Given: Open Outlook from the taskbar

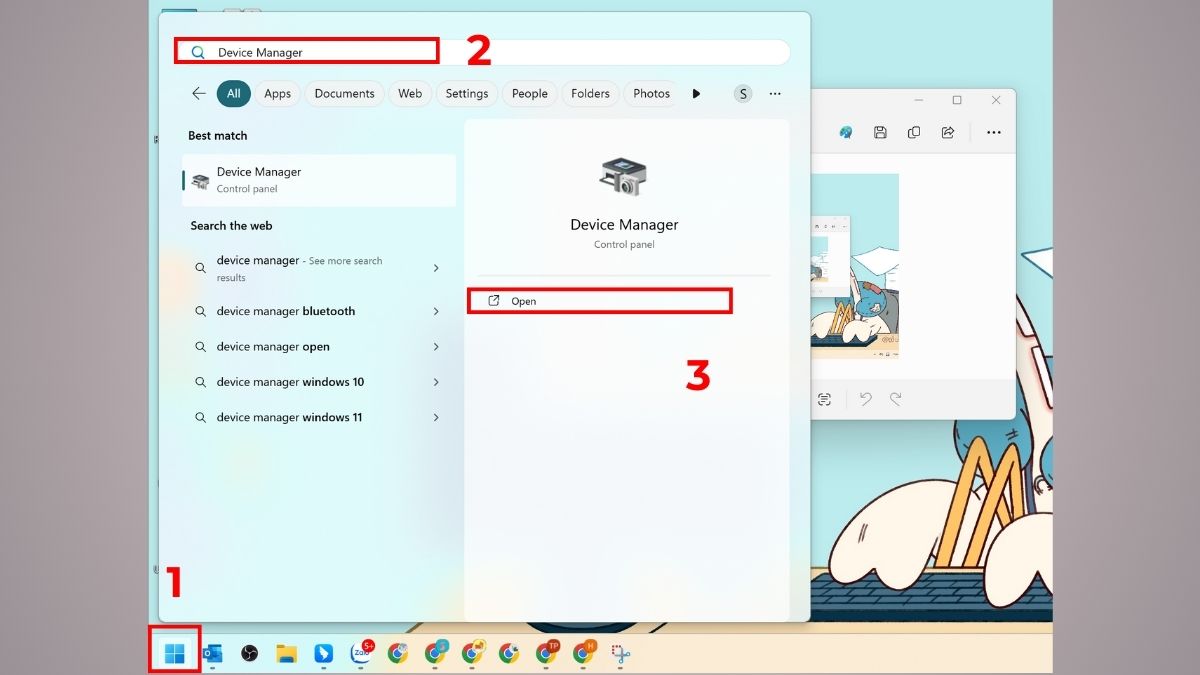Looking at the screenshot, I should 212,654.
